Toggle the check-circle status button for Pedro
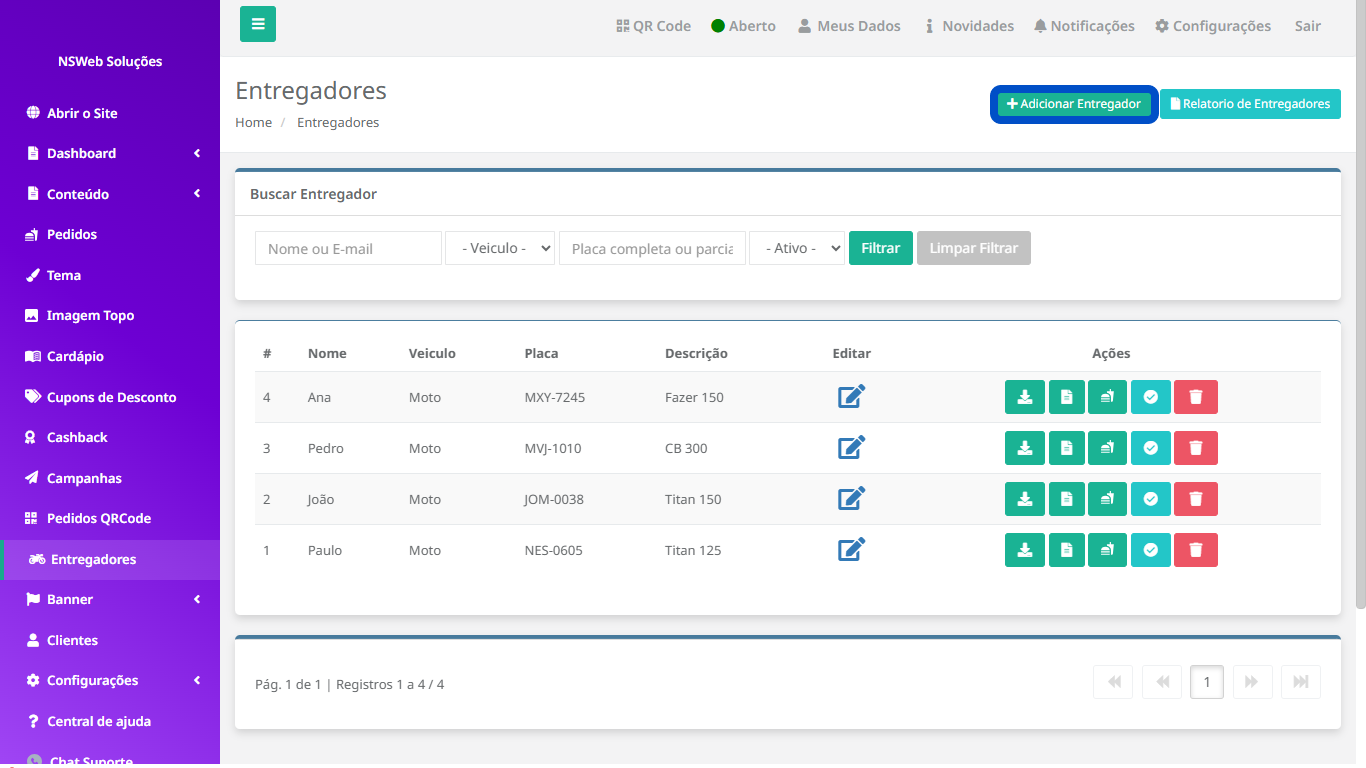Viewport: 1366px width, 768px height. (x=1150, y=448)
